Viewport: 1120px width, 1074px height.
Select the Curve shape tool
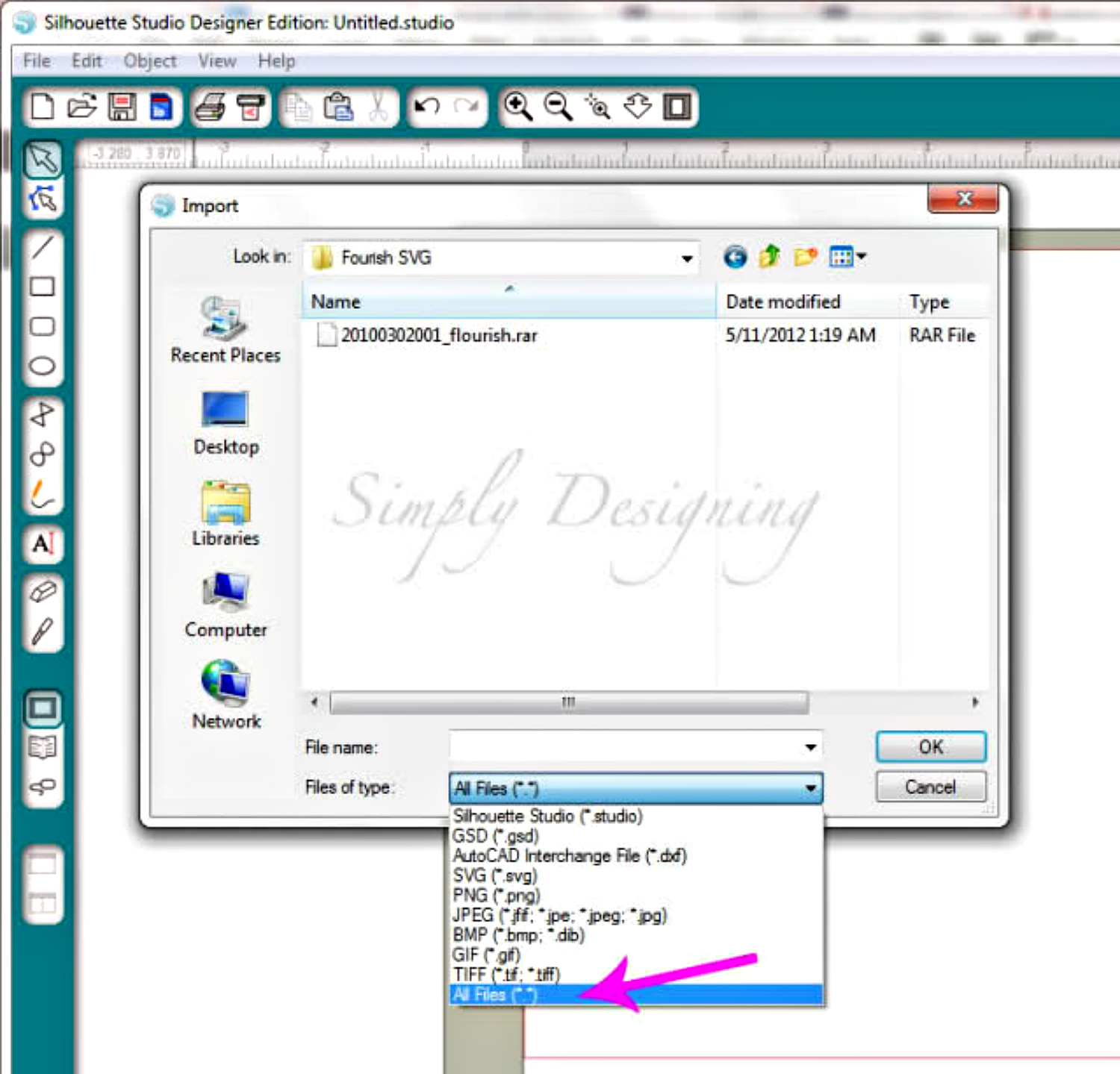(x=43, y=453)
